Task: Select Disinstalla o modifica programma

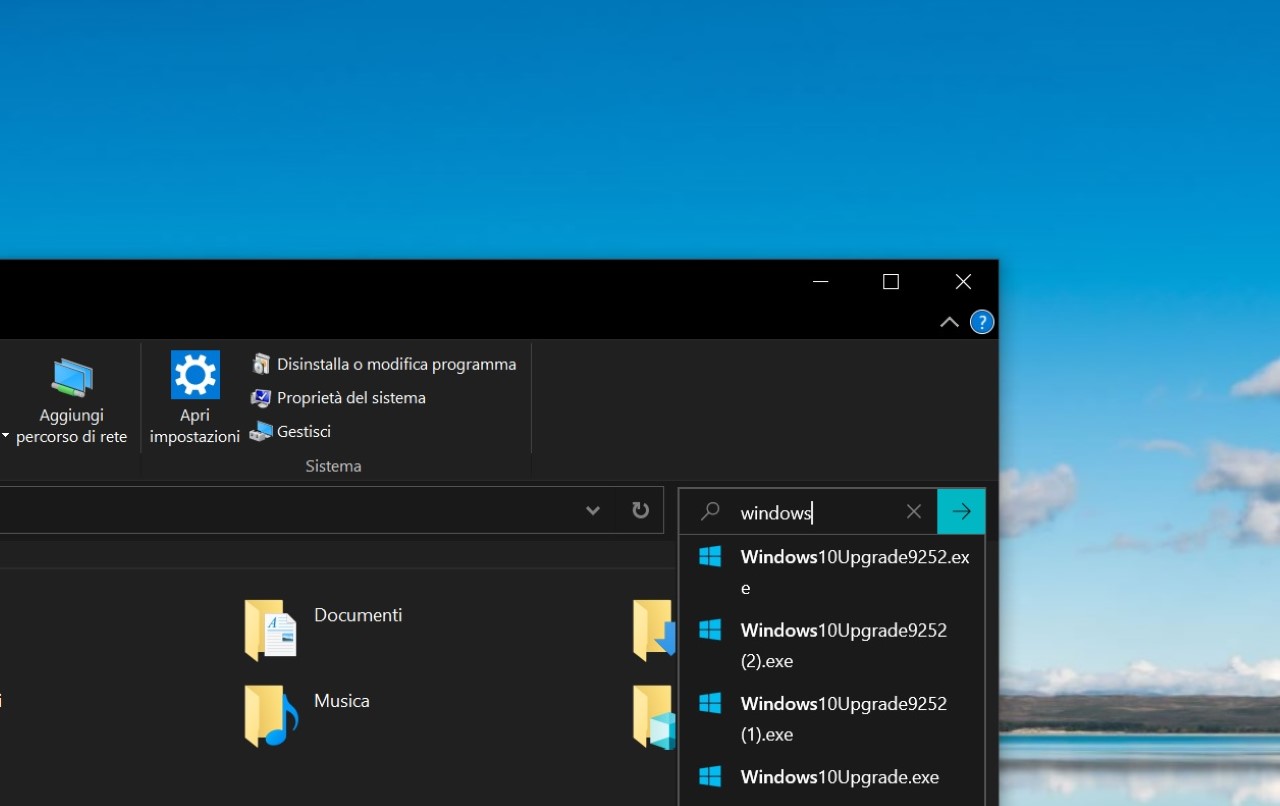Action: 384,364
